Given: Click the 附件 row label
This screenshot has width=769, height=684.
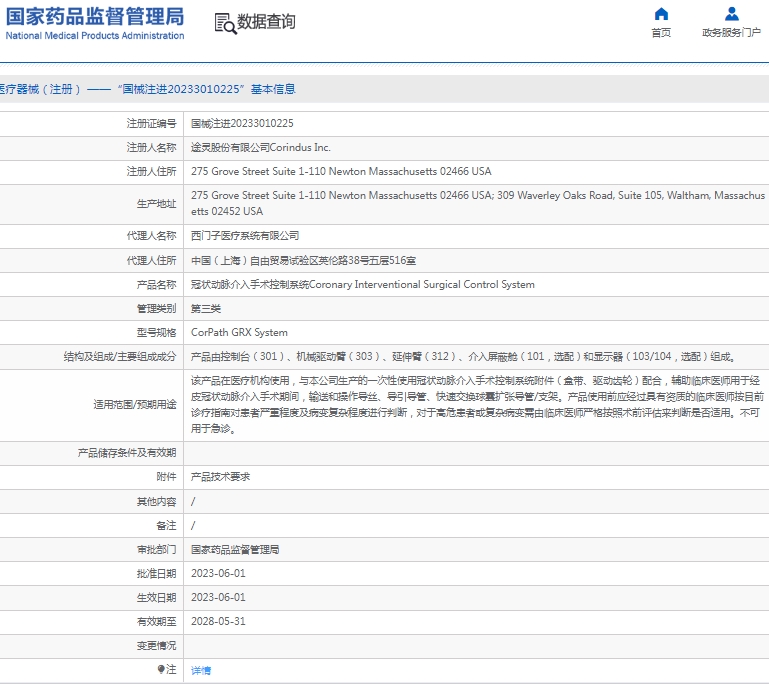Looking at the screenshot, I should 166,477.
